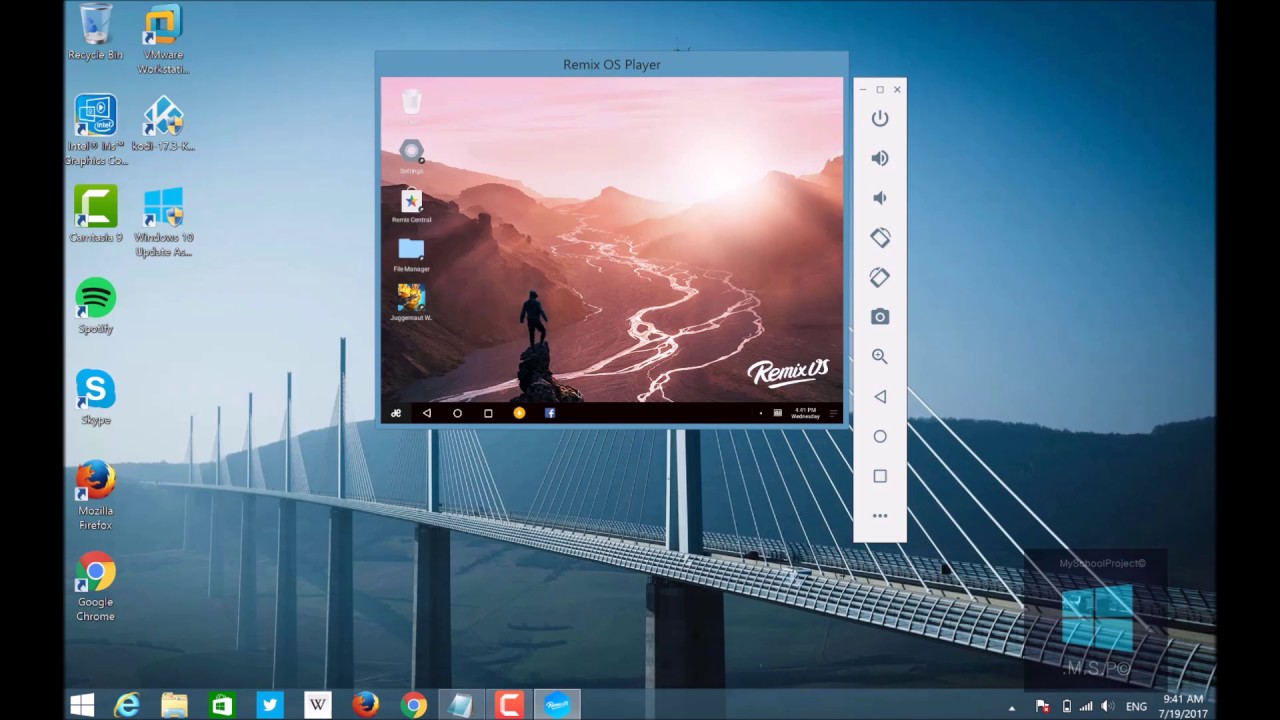Image resolution: width=1280 pixels, height=720 pixels.
Task: Maximize the emulator sidebar panel
Action: [x=880, y=90]
